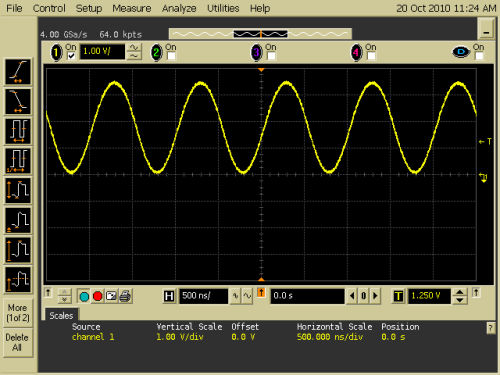Viewport: 500px width, 375px height.
Task: Increase the trigger level with up arrow
Action: [460, 292]
